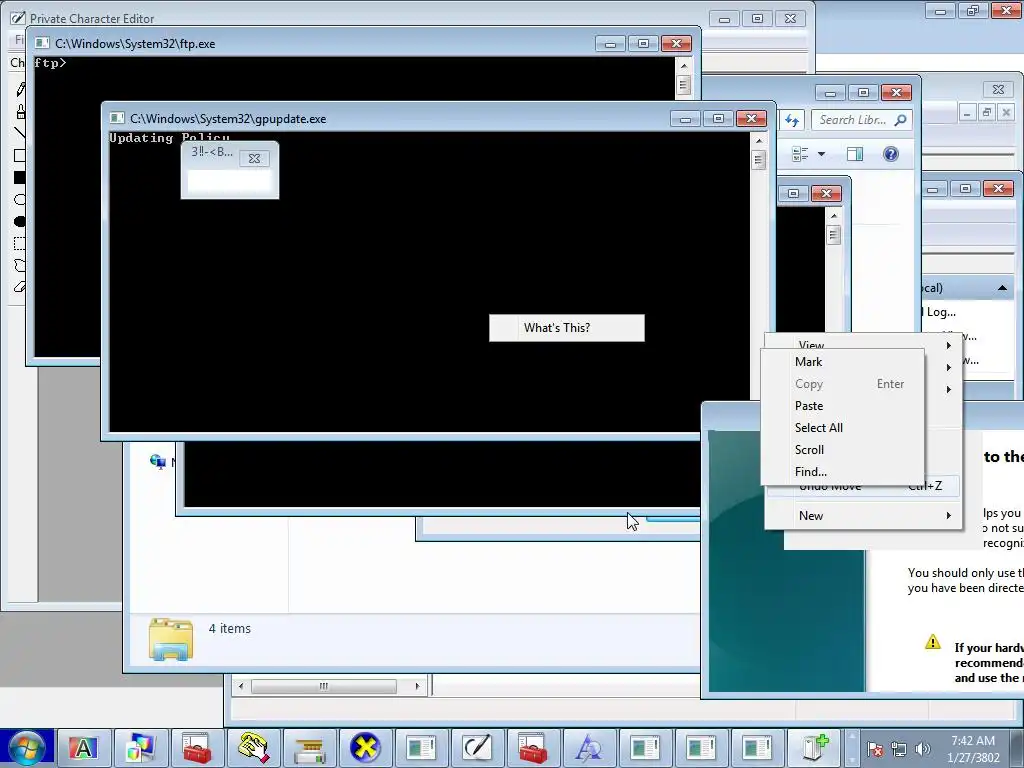Image resolution: width=1024 pixels, height=768 pixels.
Task: Select the Filled Rectangle tool in Character Editor
Action: (20, 177)
